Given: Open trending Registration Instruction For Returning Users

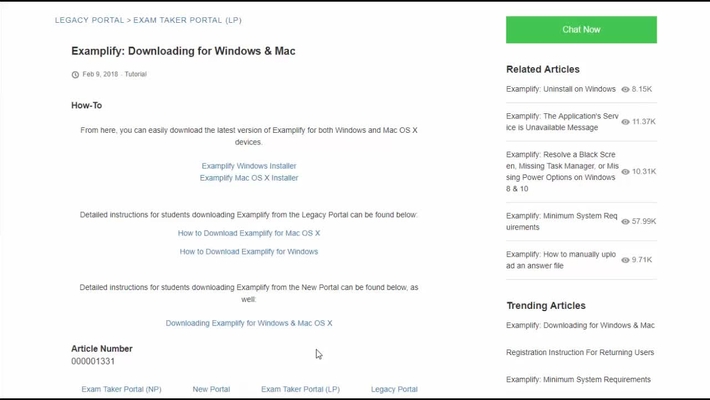Looking at the screenshot, I should coord(580,352).
